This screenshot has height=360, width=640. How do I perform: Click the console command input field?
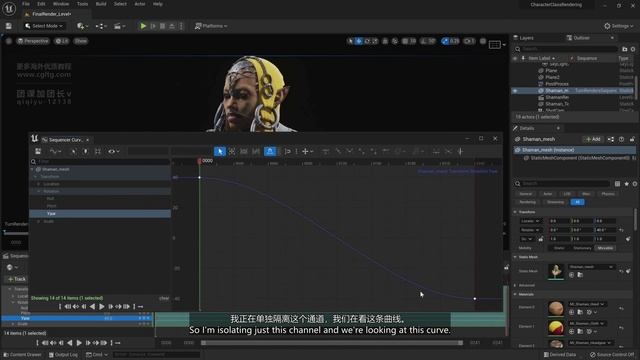(x=157, y=355)
